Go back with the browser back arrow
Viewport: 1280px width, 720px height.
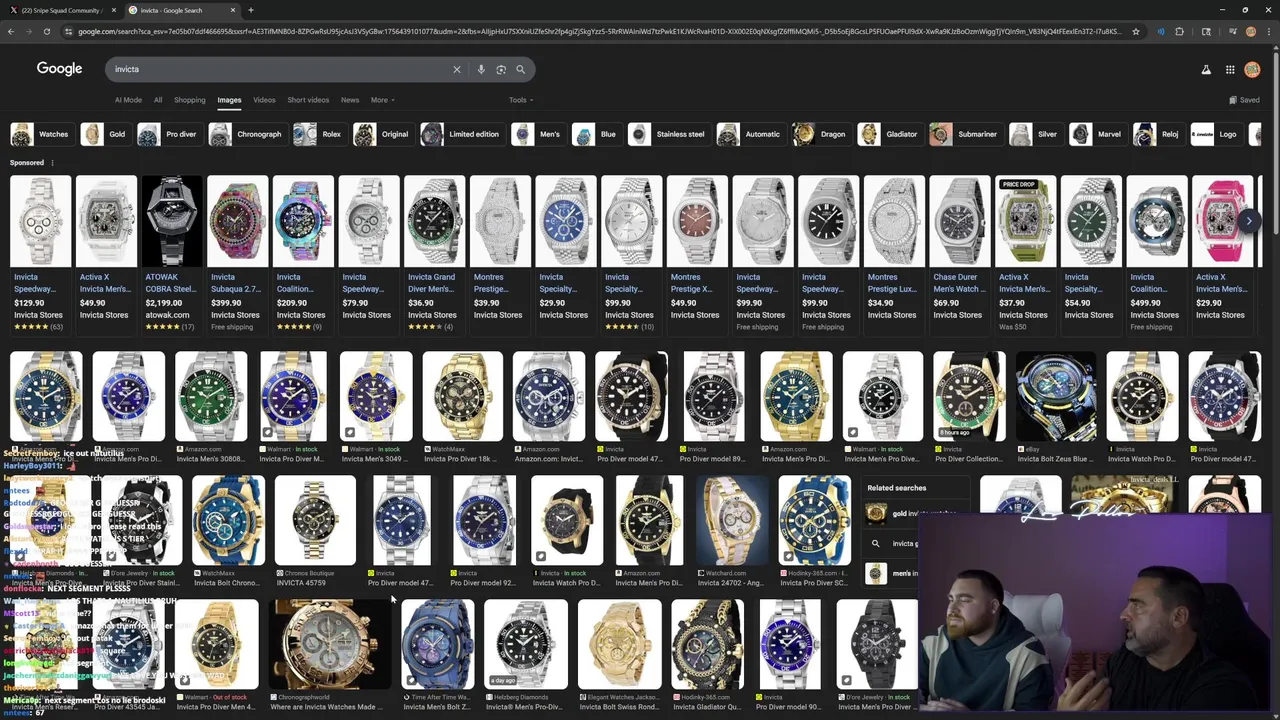click(10, 31)
